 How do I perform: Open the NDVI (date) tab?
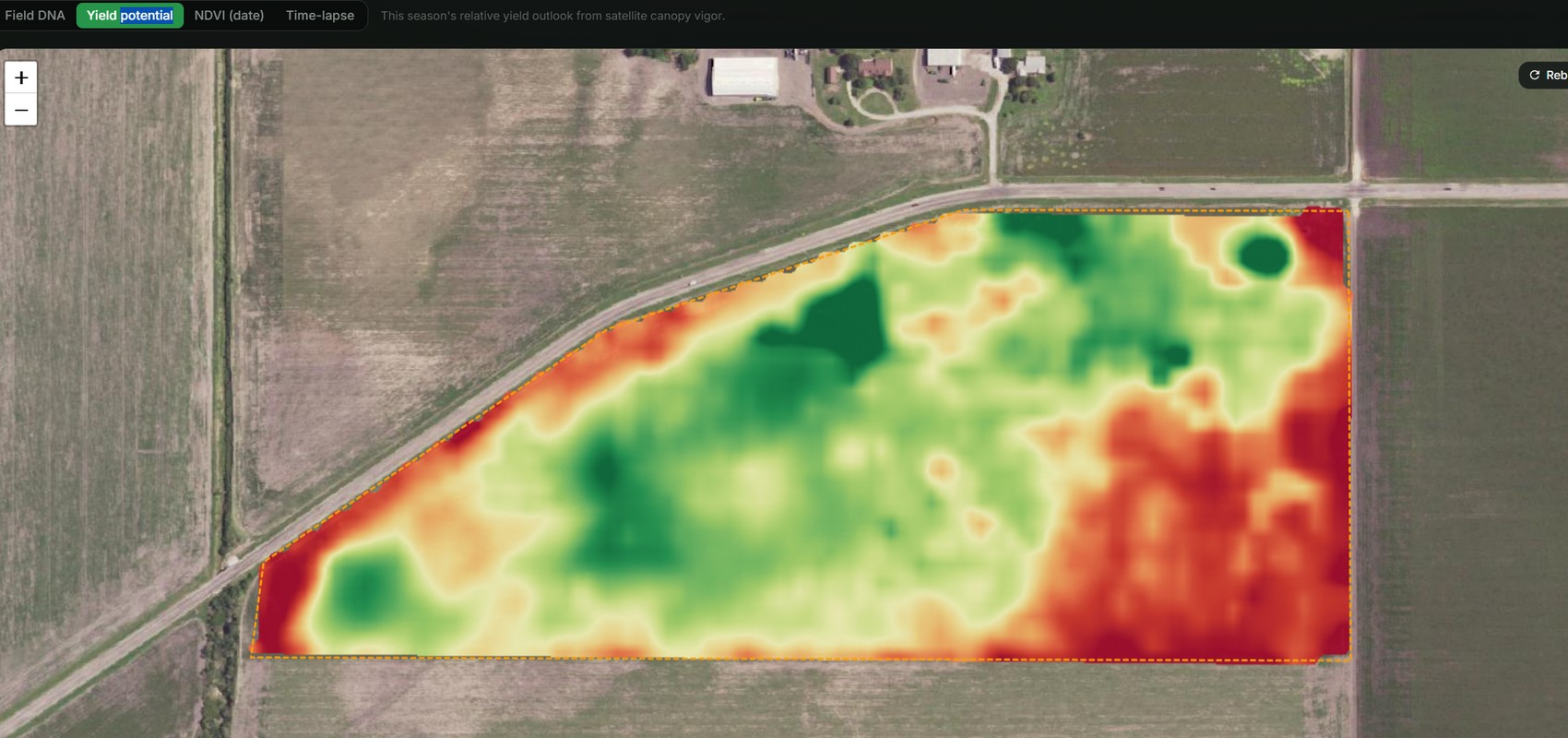click(229, 16)
